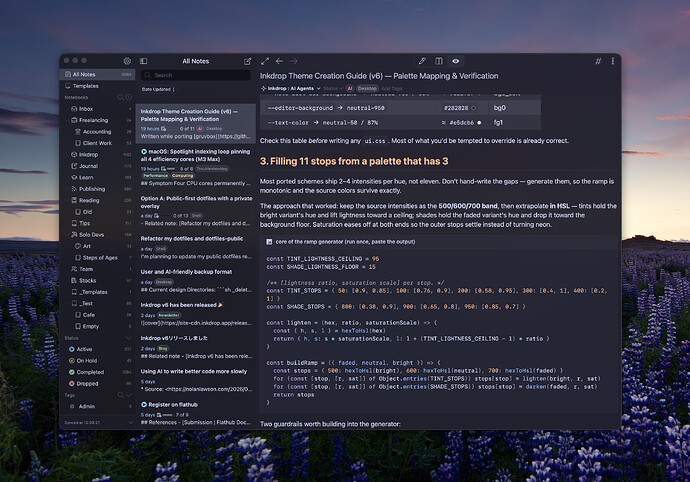Open the Steps of Ages notebook

(98, 258)
